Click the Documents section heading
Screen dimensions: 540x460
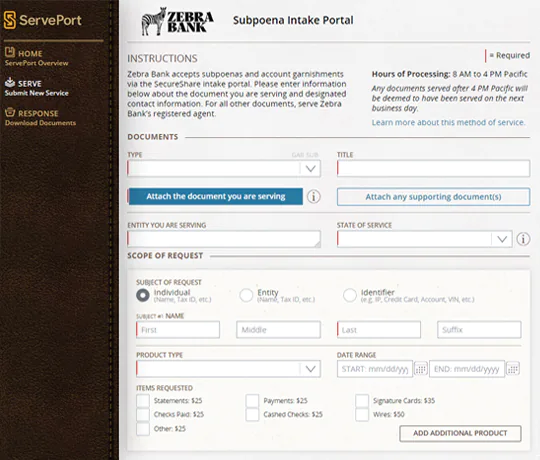click(x=153, y=137)
